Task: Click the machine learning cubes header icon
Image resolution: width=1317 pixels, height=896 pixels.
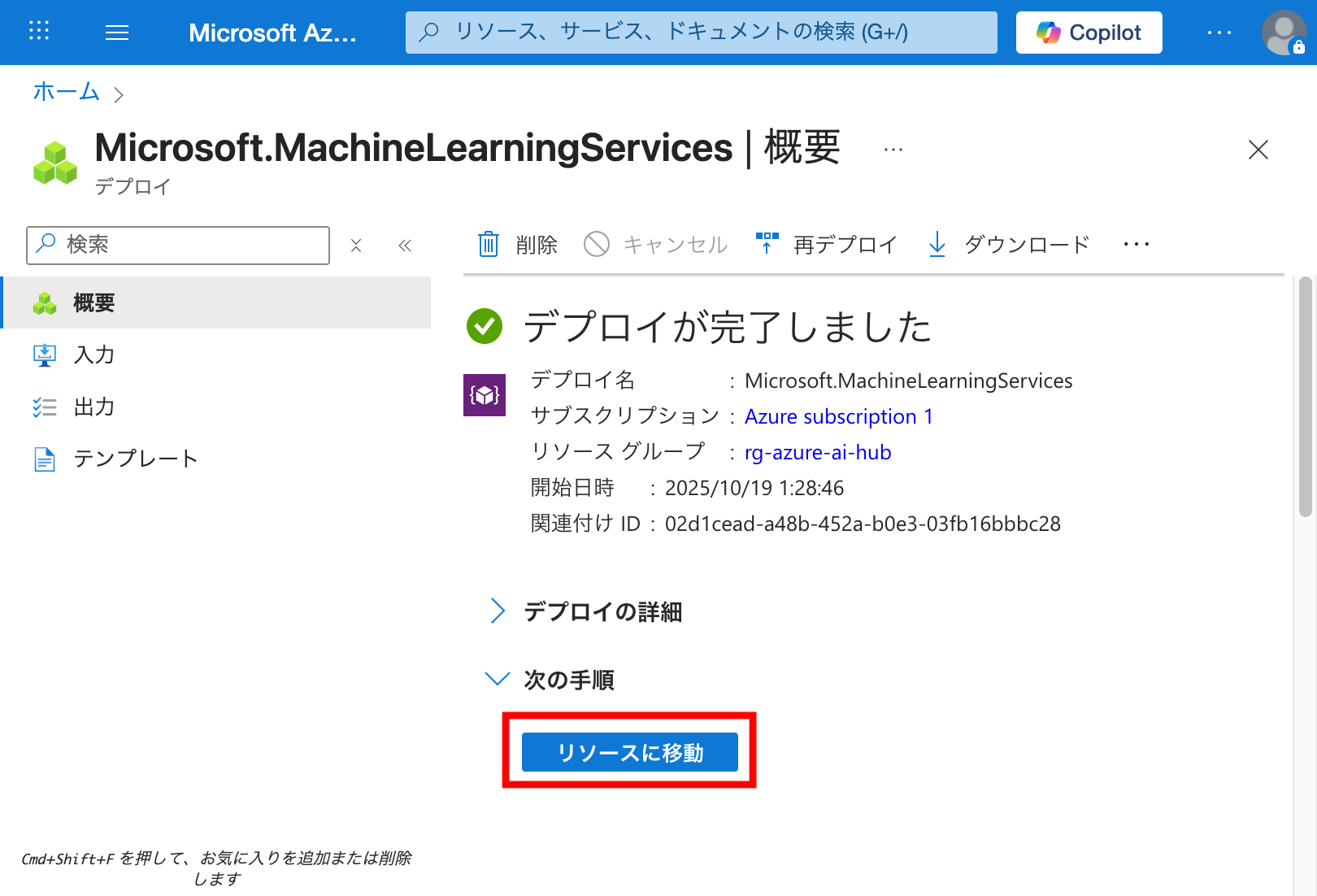Action: [x=55, y=163]
